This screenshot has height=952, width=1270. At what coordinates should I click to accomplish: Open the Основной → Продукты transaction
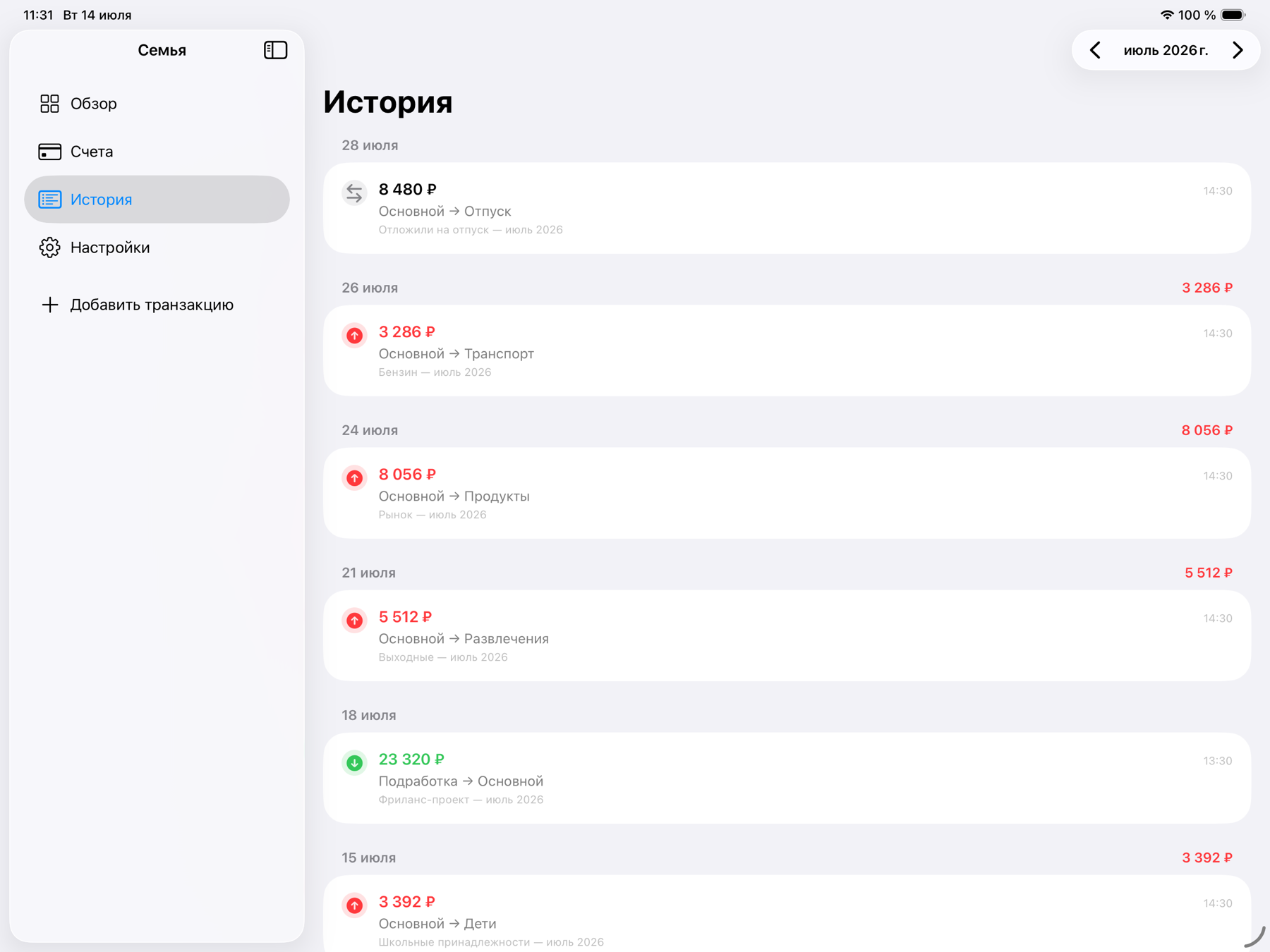787,493
